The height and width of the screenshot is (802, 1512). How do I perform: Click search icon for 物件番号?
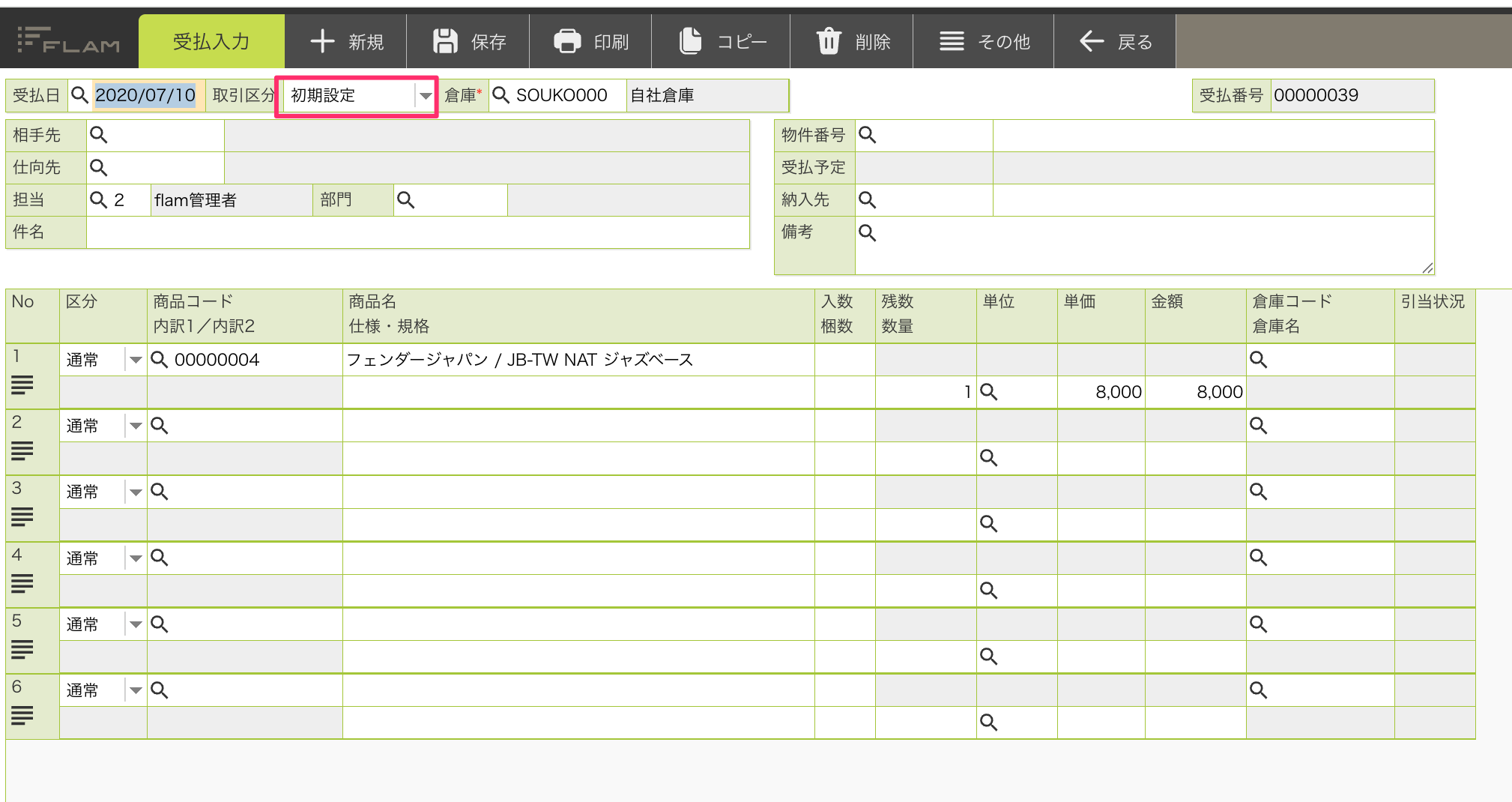click(x=867, y=135)
